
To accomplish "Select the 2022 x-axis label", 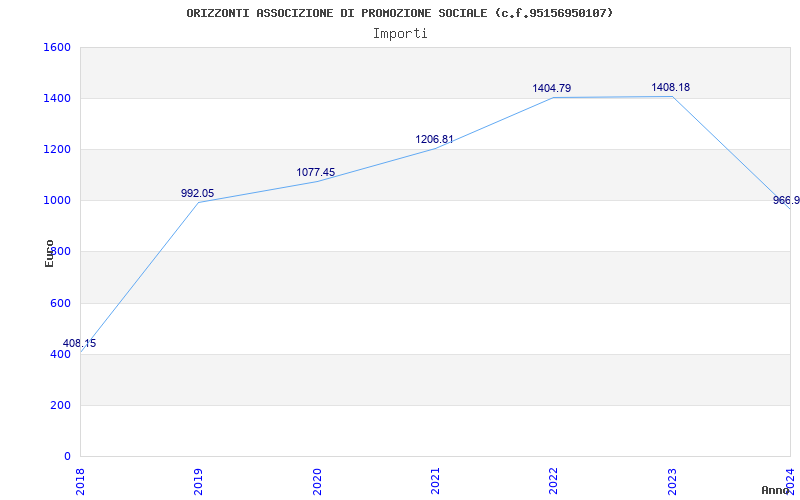I will click(x=554, y=481).
